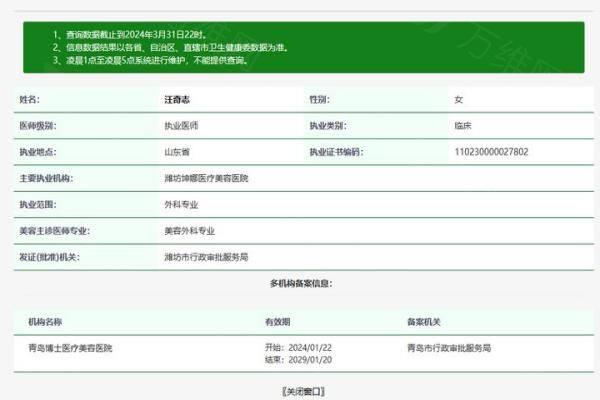Viewport: 600px width, 400px height.
Task: Select the start date 2024/01/22
Action: (310, 348)
